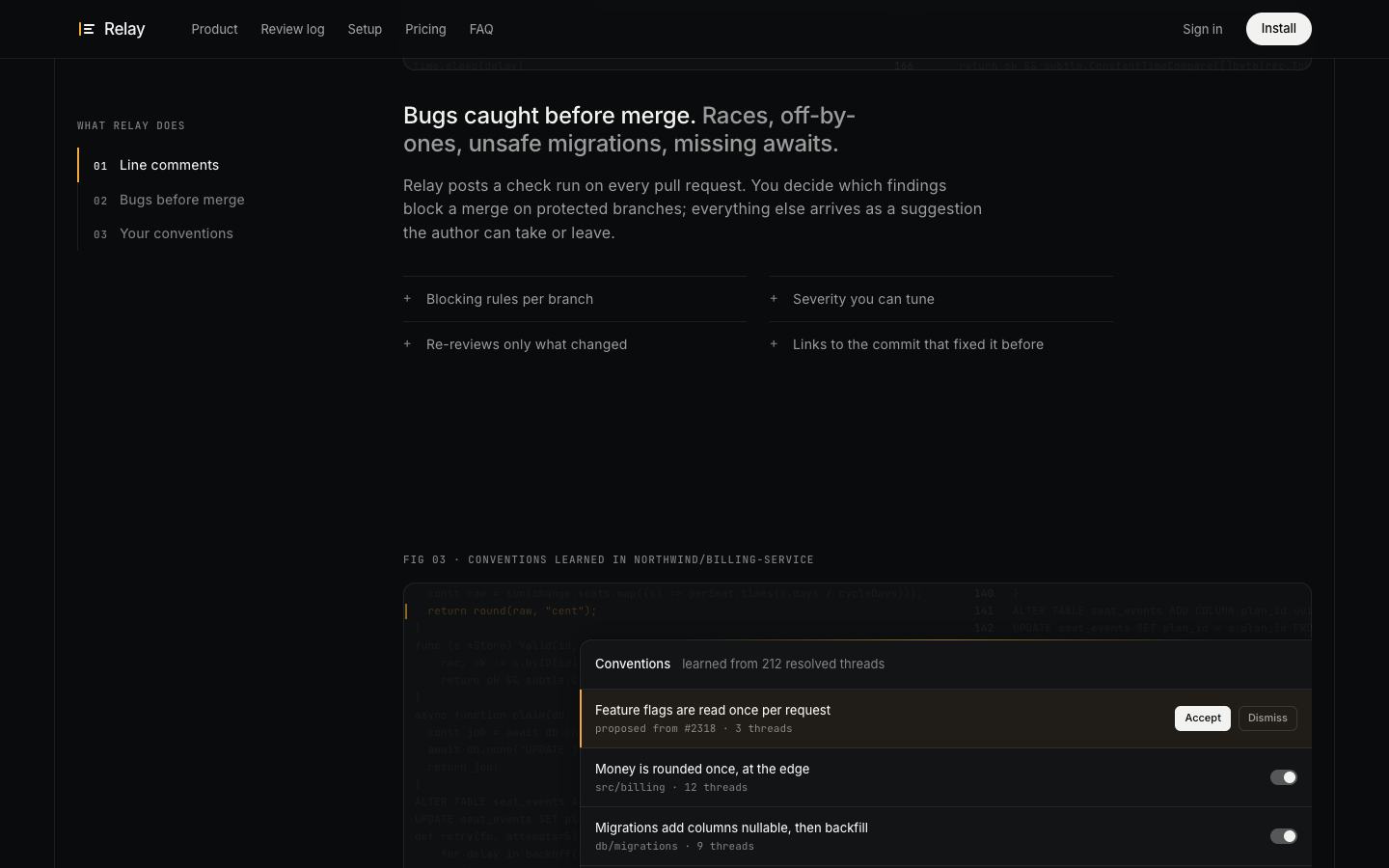The height and width of the screenshot is (868, 1389).
Task: Click 'Feature flags are read once per request'
Action: point(713,710)
